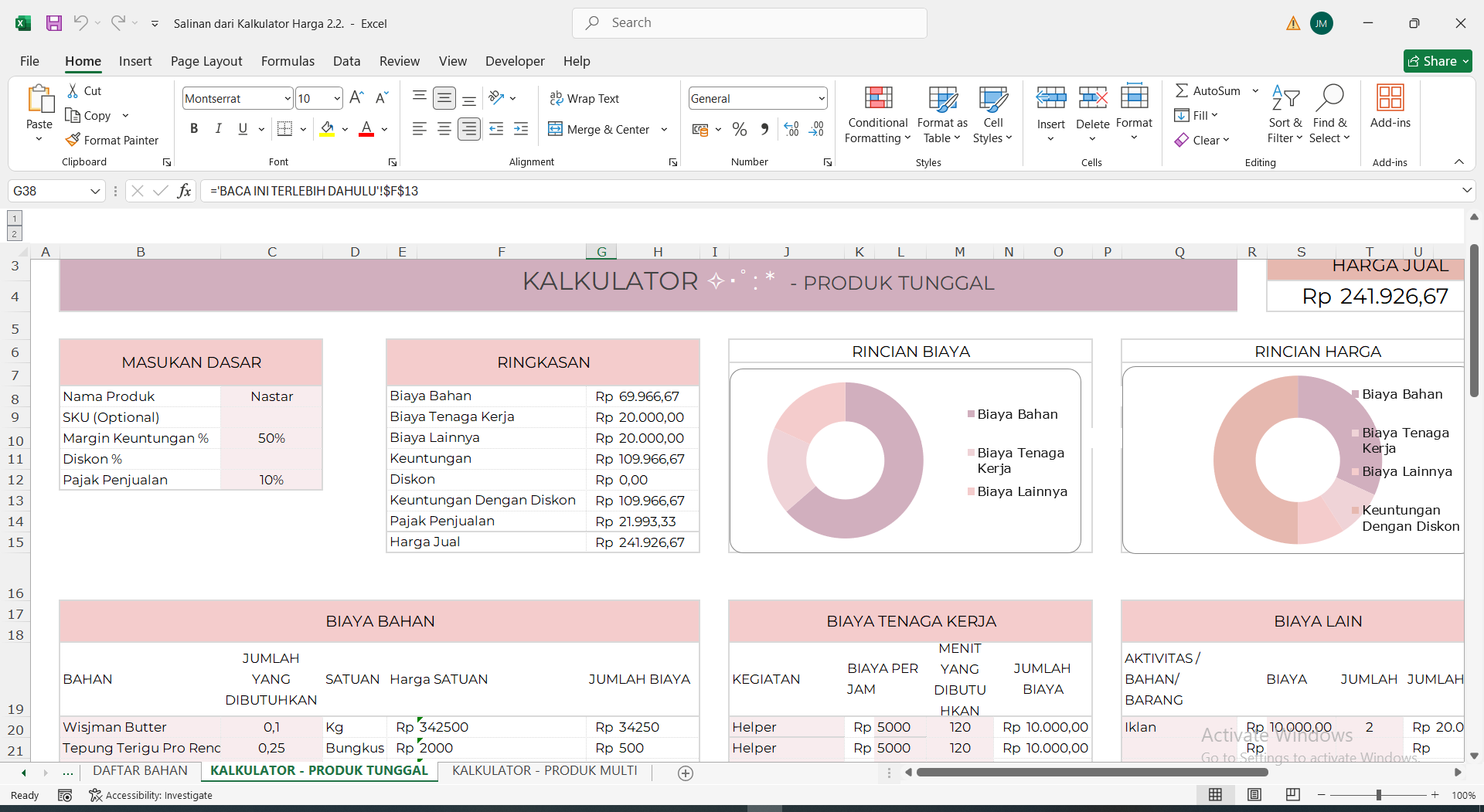The height and width of the screenshot is (812, 1484).
Task: Switch to the Formulas ribbon tab
Action: pyautogui.click(x=288, y=61)
